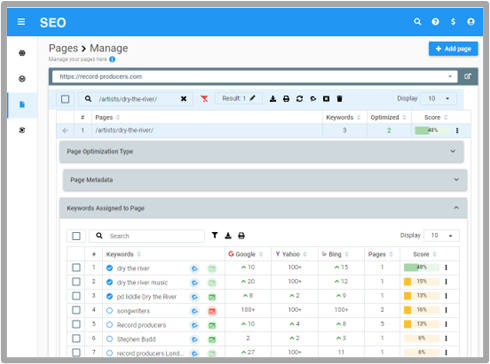490x364 pixels.
Task: Open the record-producers.com site dropdown
Action: (x=255, y=77)
